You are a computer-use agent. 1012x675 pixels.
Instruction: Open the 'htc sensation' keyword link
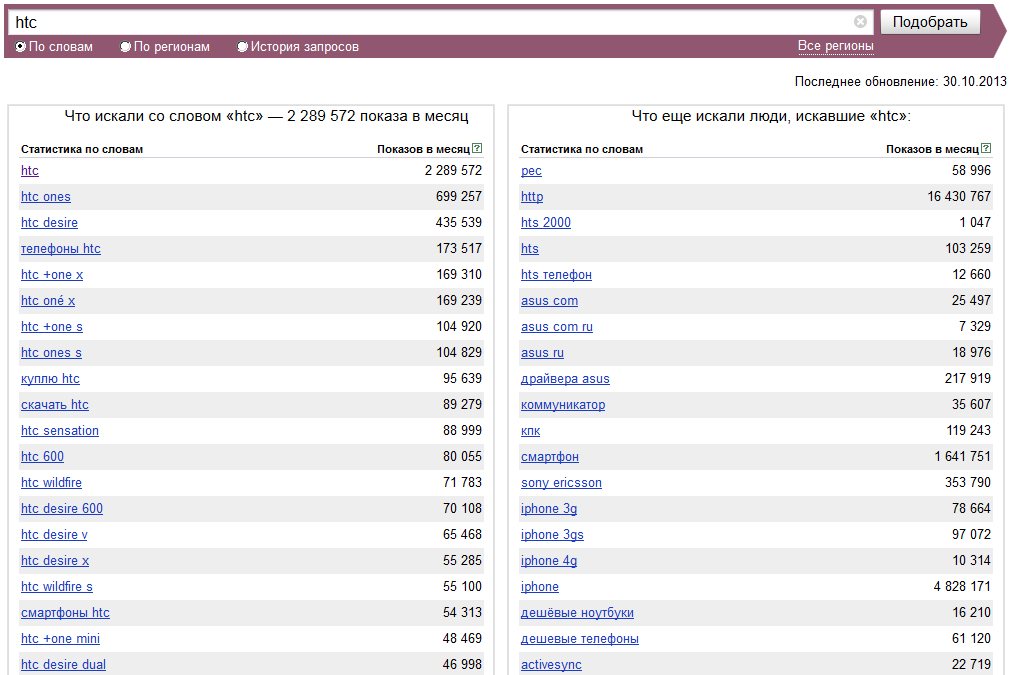(x=59, y=430)
